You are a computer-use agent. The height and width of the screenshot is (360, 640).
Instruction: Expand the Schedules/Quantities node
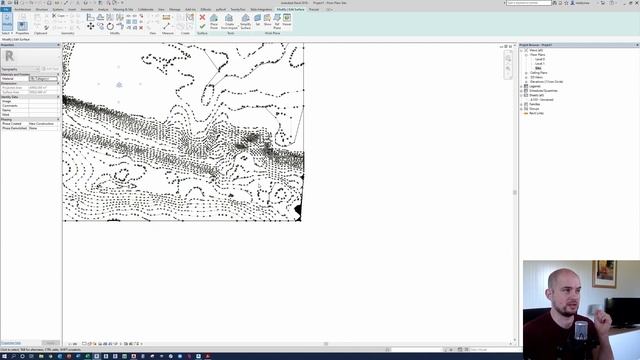coord(521,91)
